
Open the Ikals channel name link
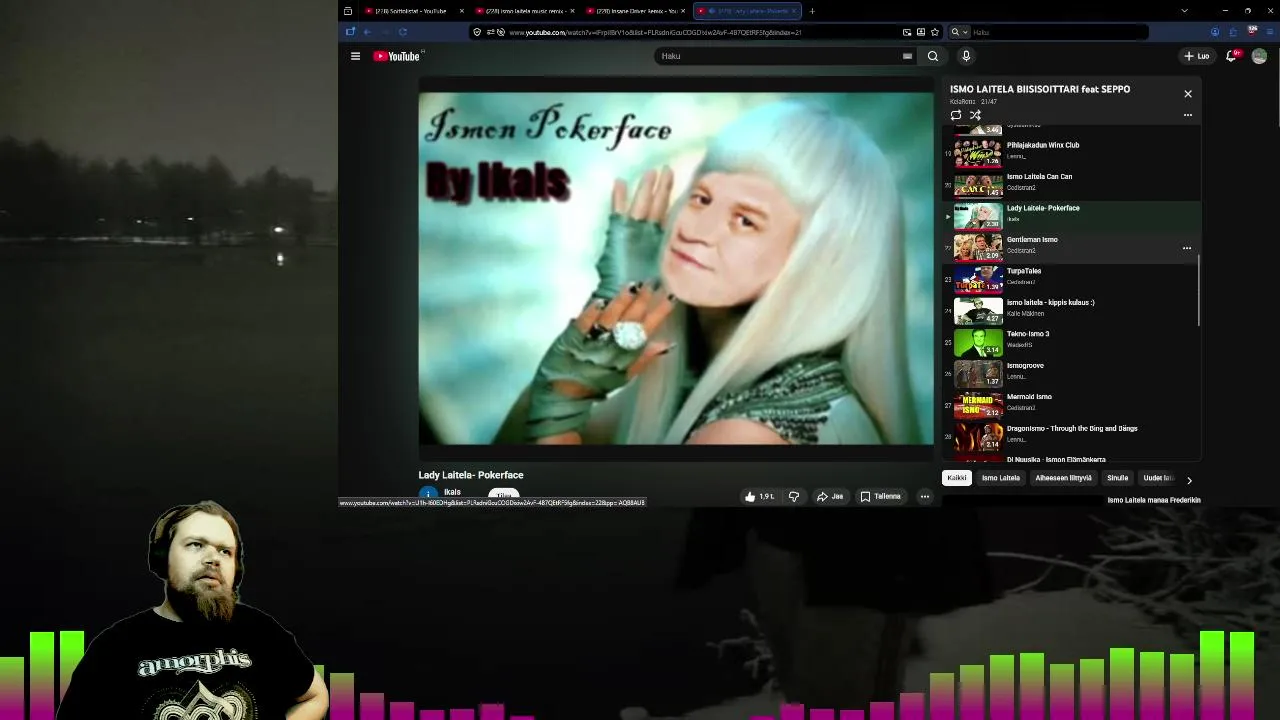coord(452,492)
